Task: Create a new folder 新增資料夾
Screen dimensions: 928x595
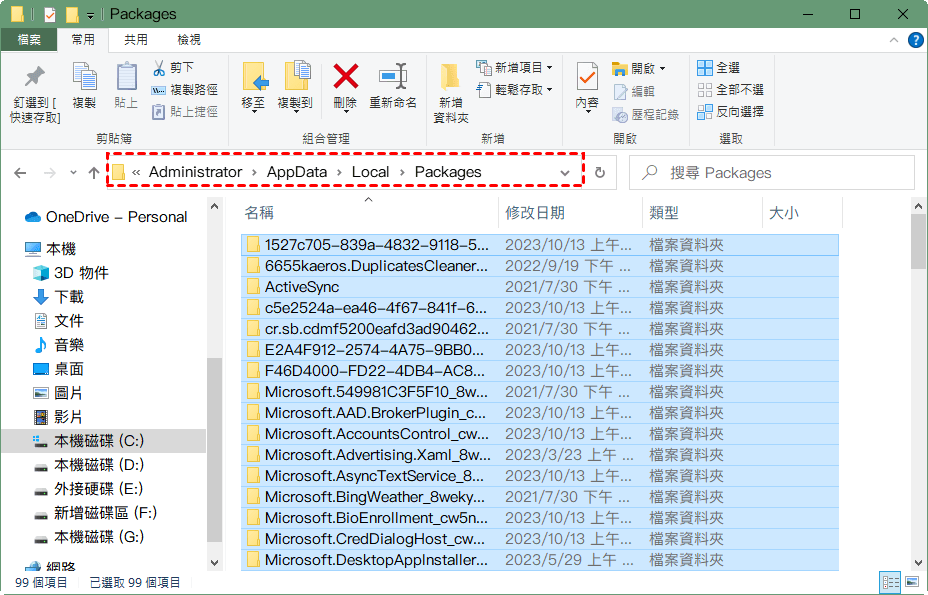Action: pyautogui.click(x=450, y=94)
